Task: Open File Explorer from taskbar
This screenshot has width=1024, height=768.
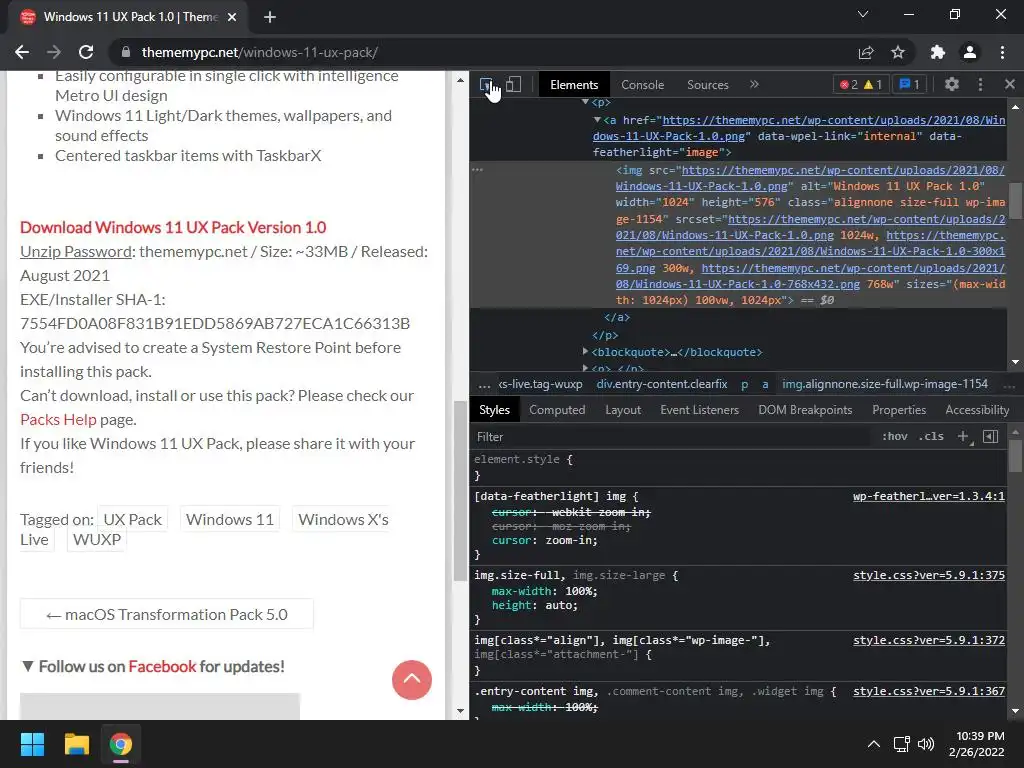Action: click(x=76, y=744)
